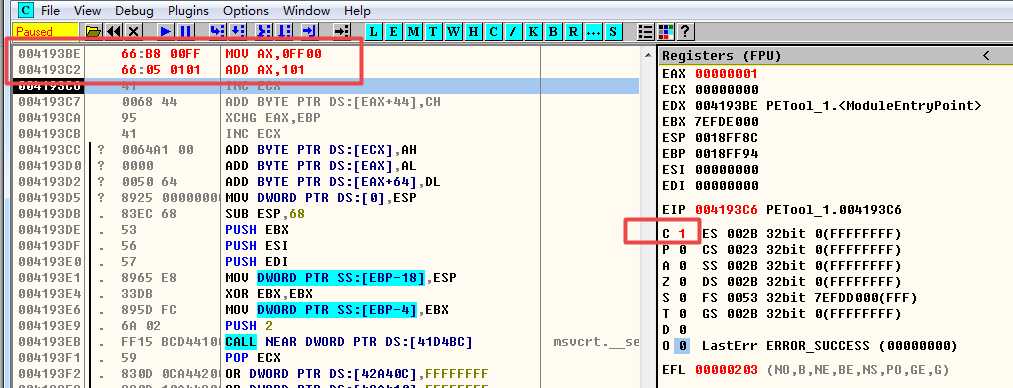Show Patches with the slash button
The image size is (1013, 388).
tap(513, 31)
